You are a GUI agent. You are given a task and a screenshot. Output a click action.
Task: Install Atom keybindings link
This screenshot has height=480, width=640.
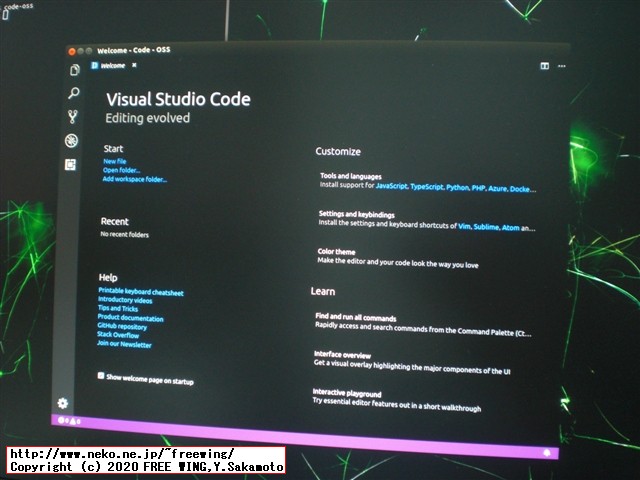[511, 227]
